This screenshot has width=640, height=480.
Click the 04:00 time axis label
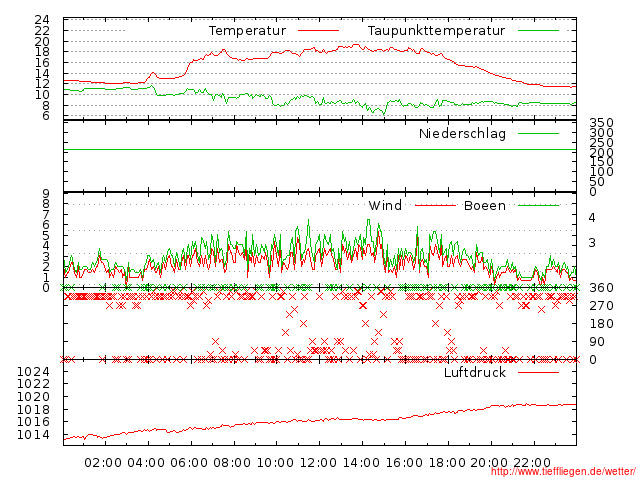[x=146, y=463]
